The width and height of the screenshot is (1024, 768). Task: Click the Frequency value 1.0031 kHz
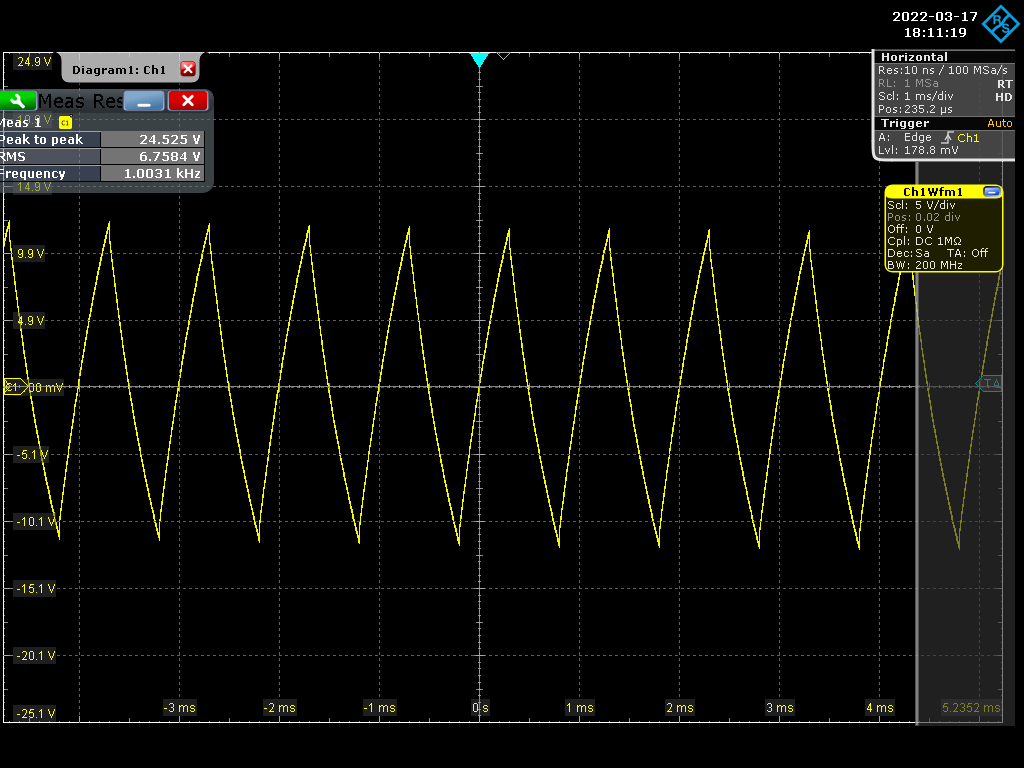tap(152, 174)
